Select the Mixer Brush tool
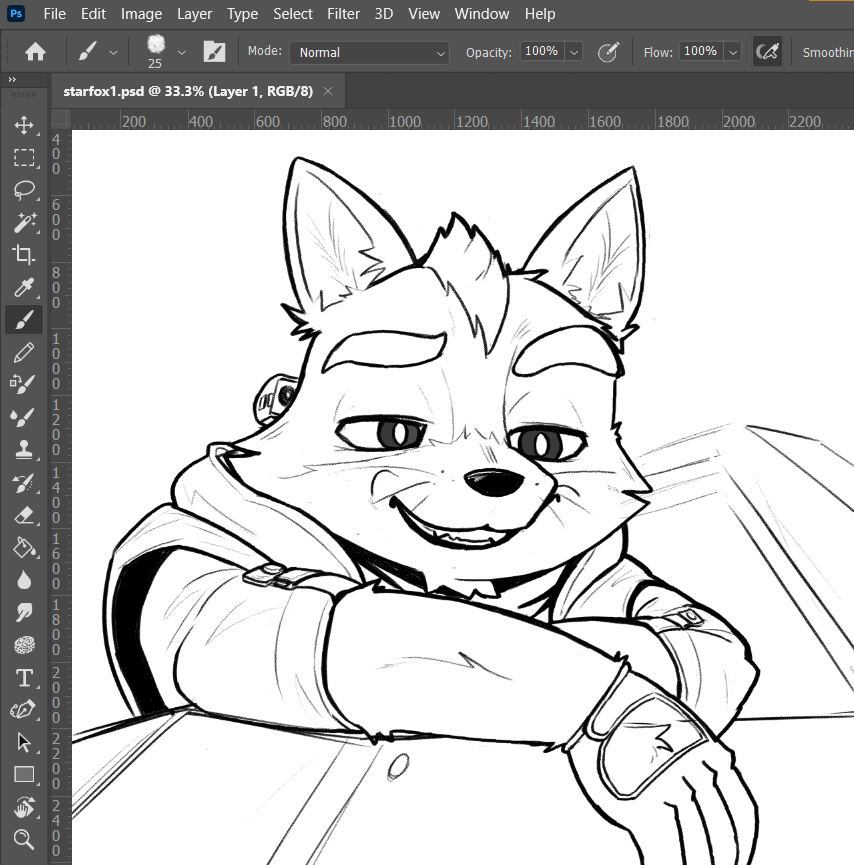 coord(24,417)
